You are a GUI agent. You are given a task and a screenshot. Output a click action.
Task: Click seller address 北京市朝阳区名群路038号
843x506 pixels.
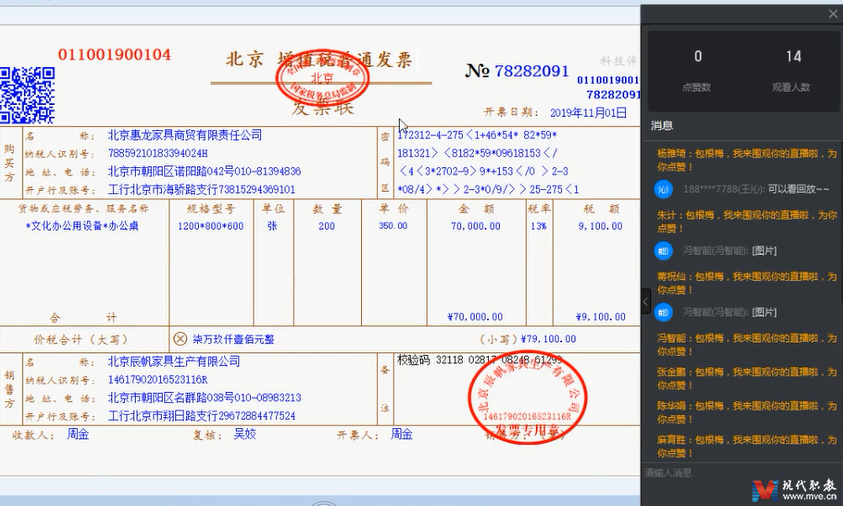[171, 398]
